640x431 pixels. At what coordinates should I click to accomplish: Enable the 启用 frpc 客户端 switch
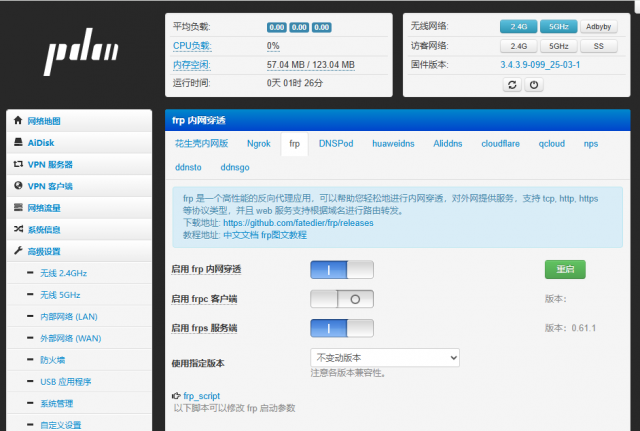coord(342,299)
